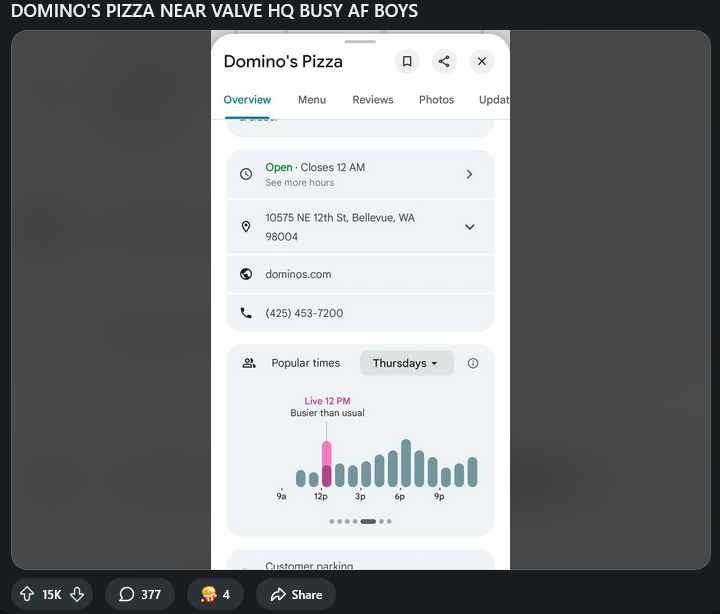Click the award button showing 4

(215, 594)
